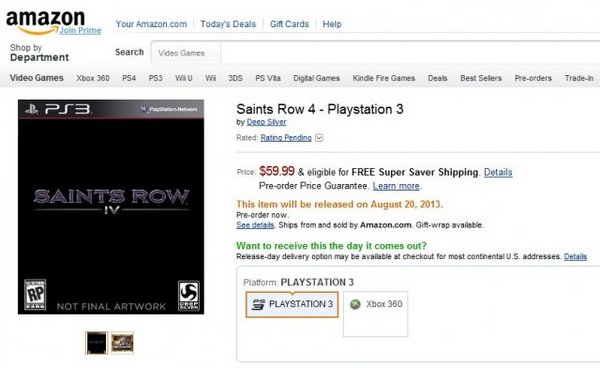Click the Saints Row IV cover image

[111, 207]
